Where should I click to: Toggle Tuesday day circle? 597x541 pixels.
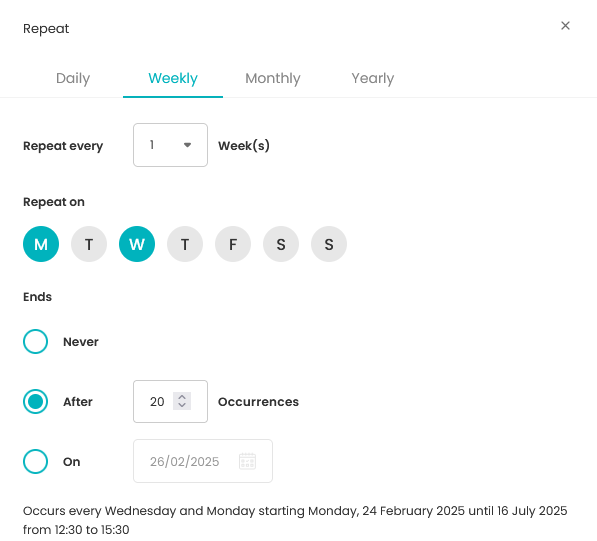click(89, 244)
